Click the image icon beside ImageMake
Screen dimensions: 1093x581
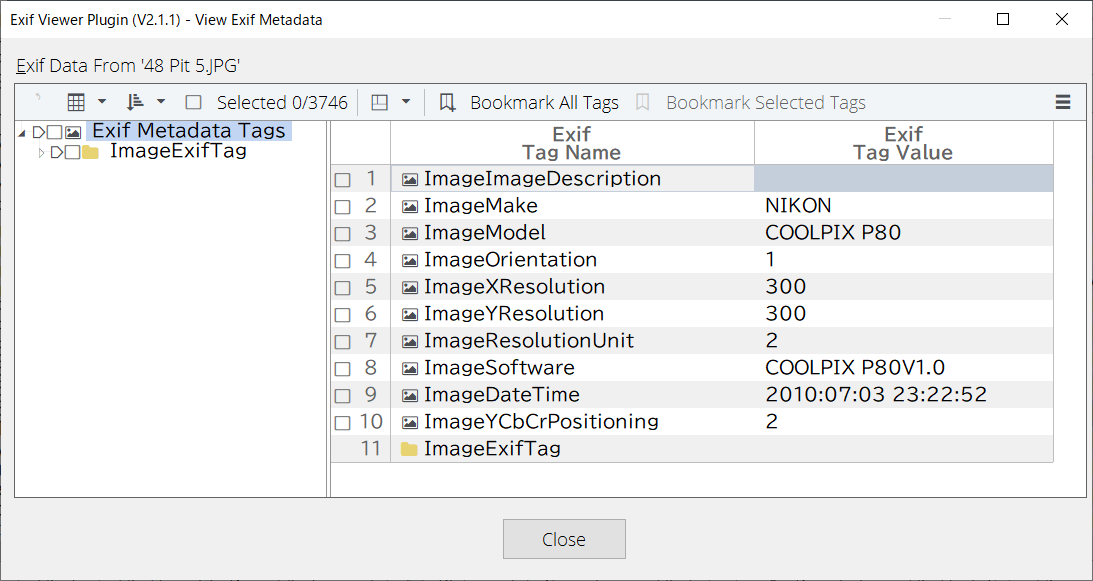tap(410, 206)
